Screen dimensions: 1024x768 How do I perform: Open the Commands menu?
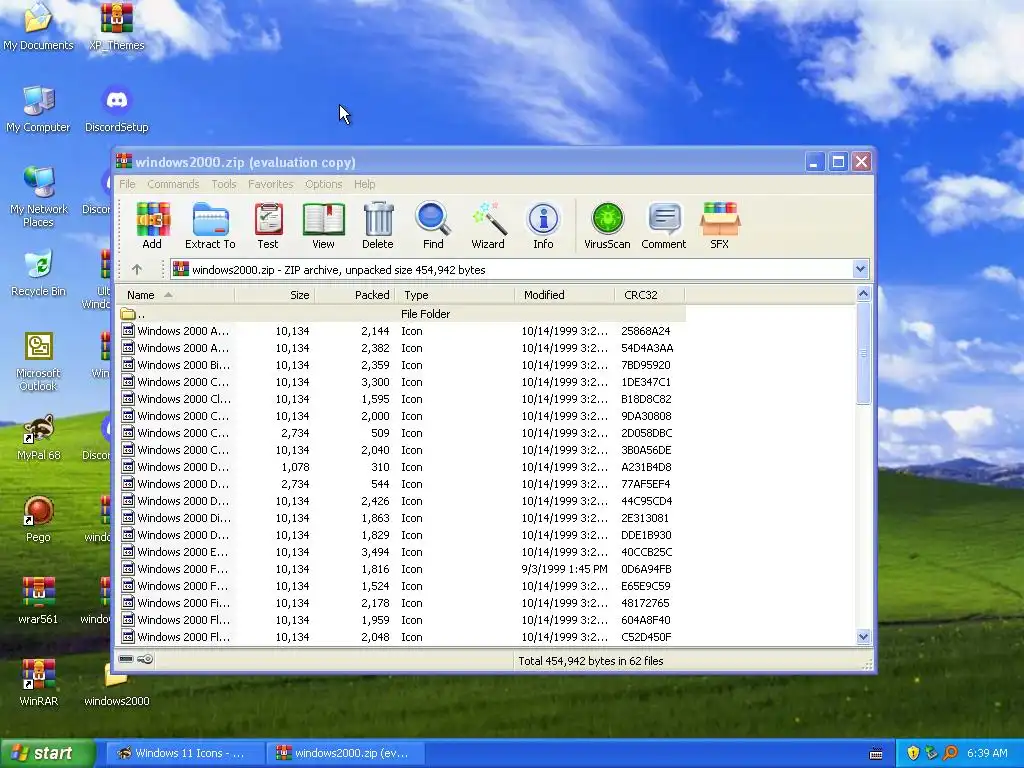[173, 184]
